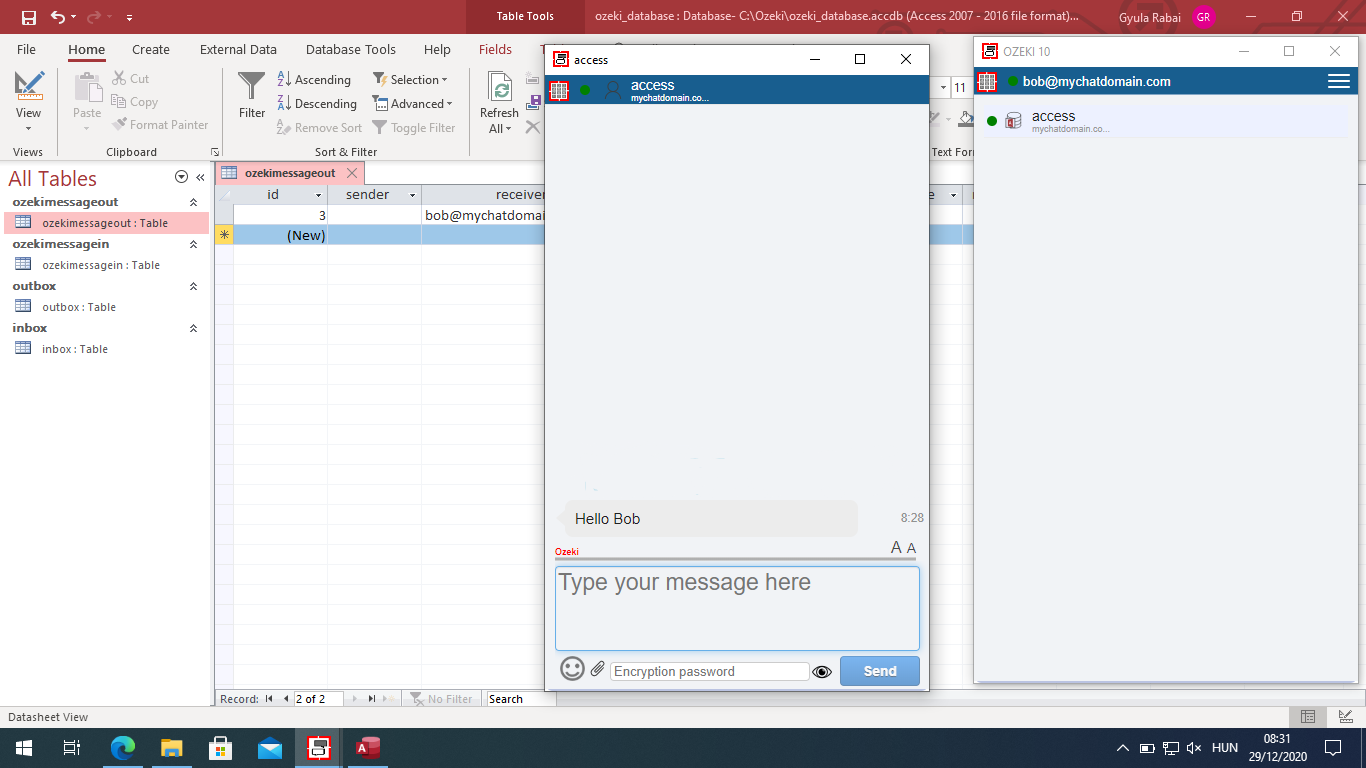Select the access contact in OZEKI 10 list
The width and height of the screenshot is (1366, 768).
(x=1166, y=122)
